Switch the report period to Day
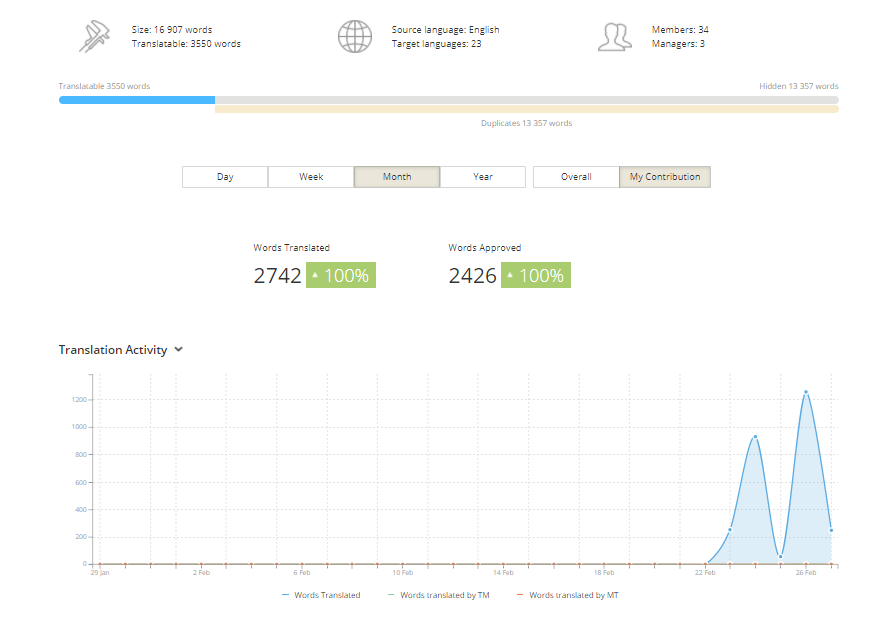 click(x=225, y=177)
